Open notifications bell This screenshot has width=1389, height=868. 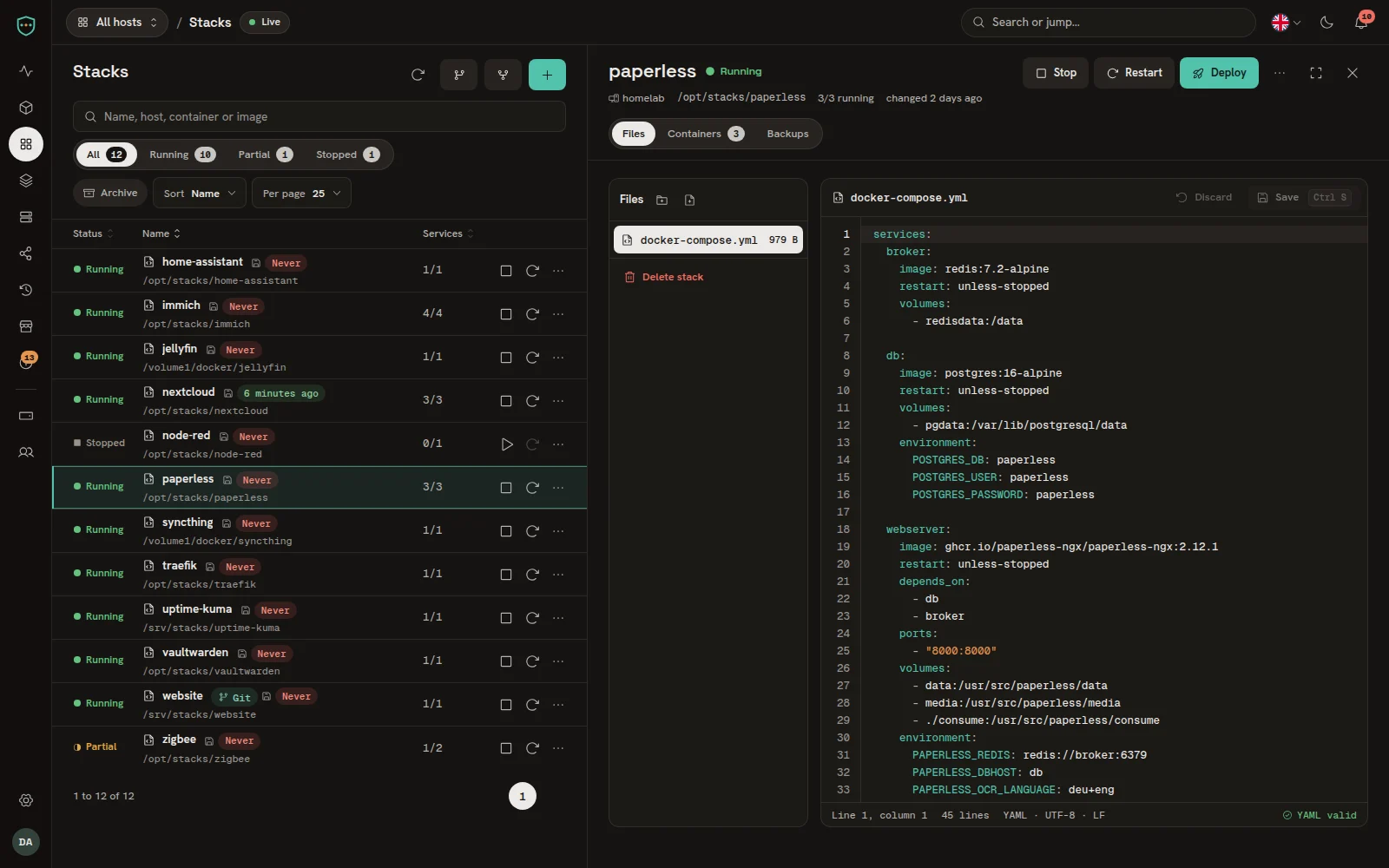pos(1361,23)
